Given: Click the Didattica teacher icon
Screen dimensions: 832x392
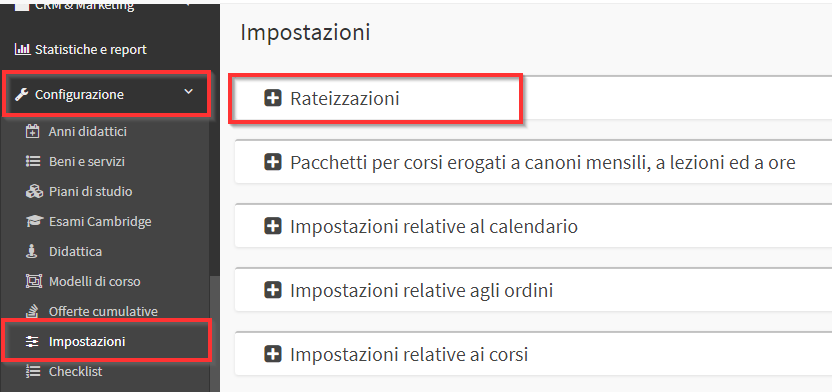Looking at the screenshot, I should point(32,251).
